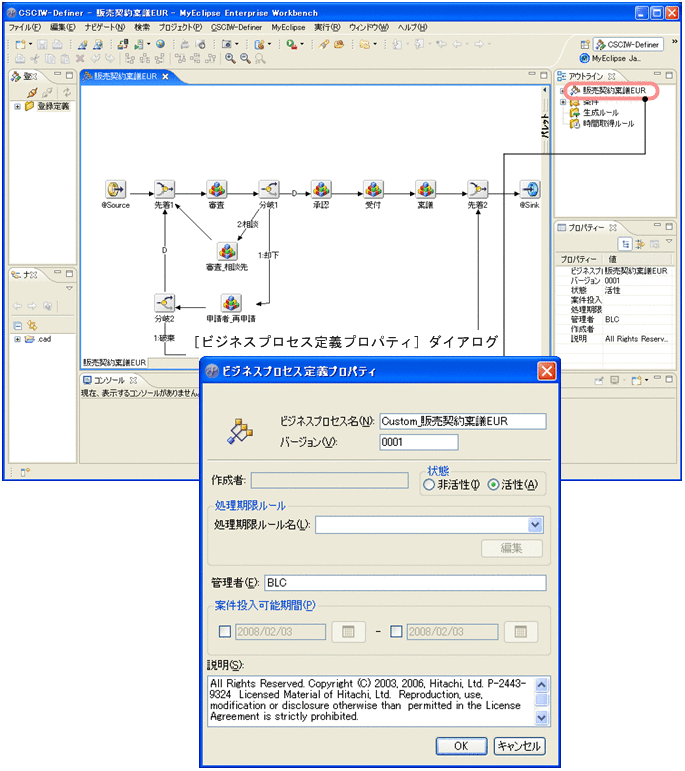Click the globe icon in the toolbar

(160, 44)
